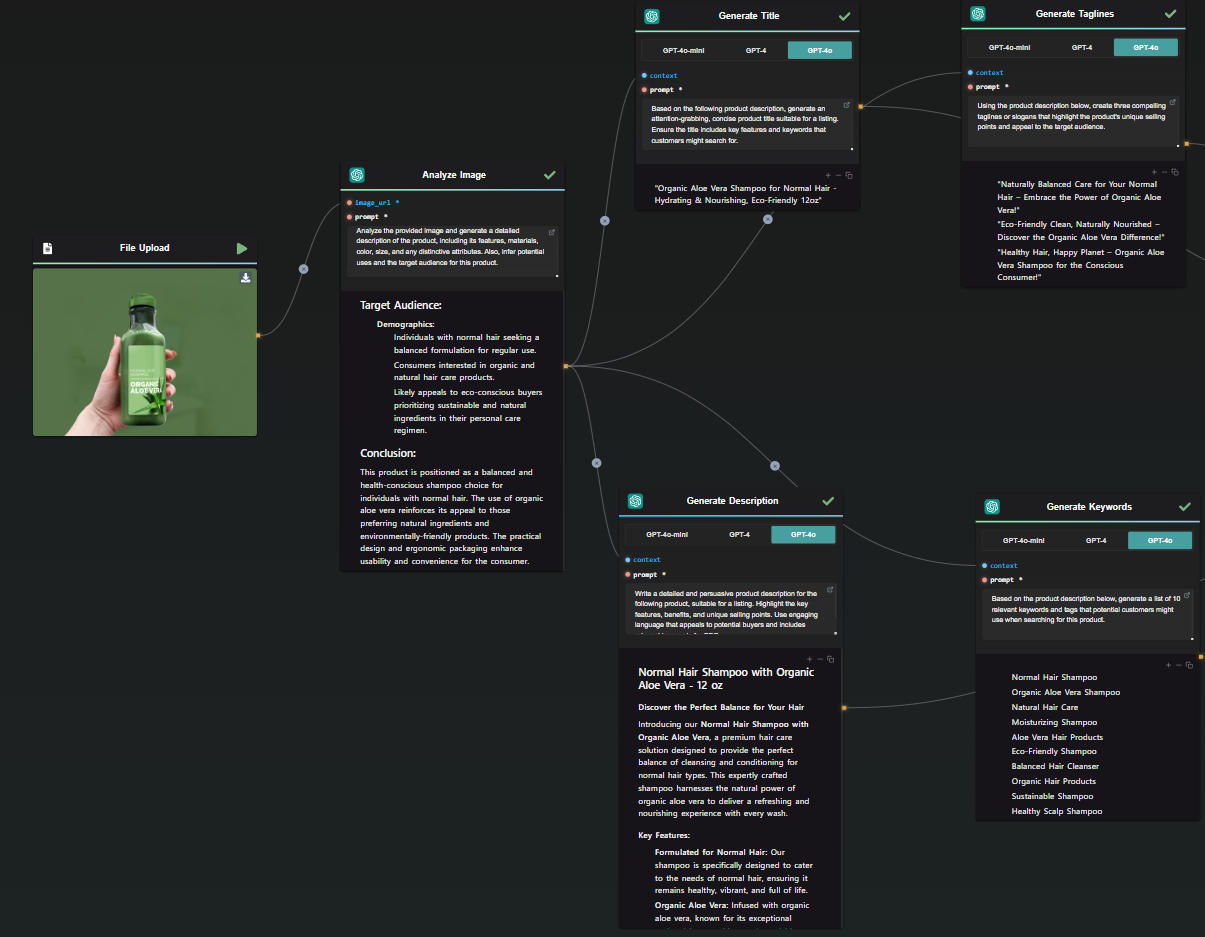Set Generate Description model to GPT-4o-mini
This screenshot has height=937, width=1205.
click(x=667, y=535)
